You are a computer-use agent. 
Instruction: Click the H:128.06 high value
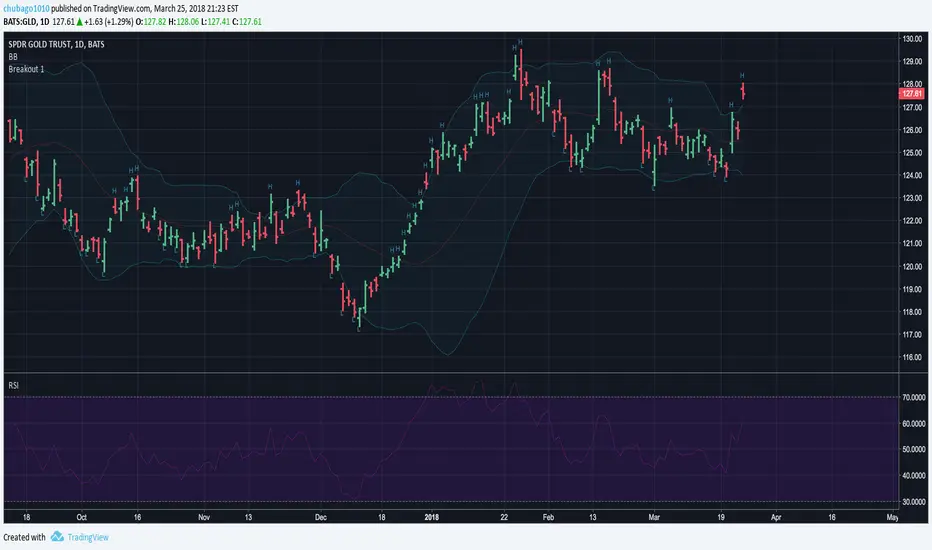[x=183, y=21]
